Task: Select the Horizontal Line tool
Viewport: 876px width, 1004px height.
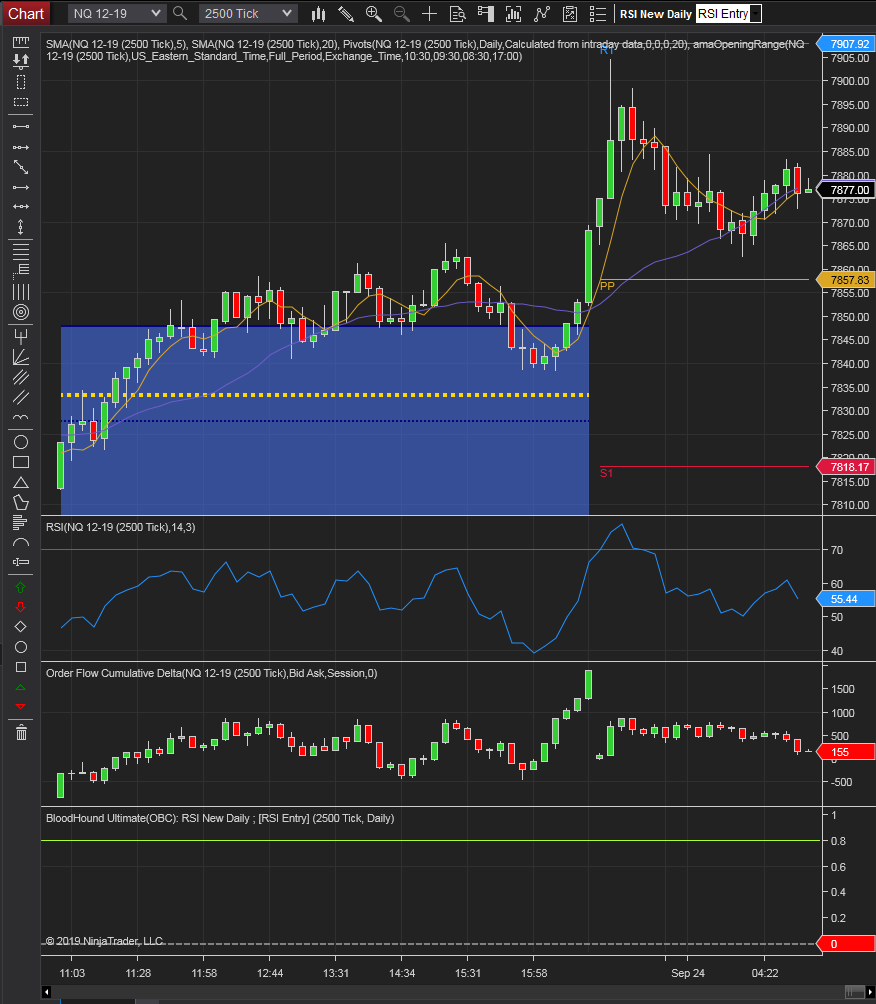Action: (20, 207)
